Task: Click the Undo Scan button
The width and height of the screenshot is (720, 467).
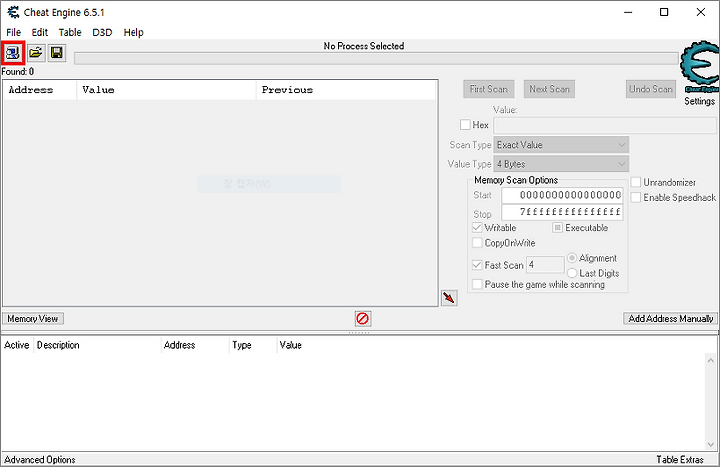Action: tap(651, 89)
